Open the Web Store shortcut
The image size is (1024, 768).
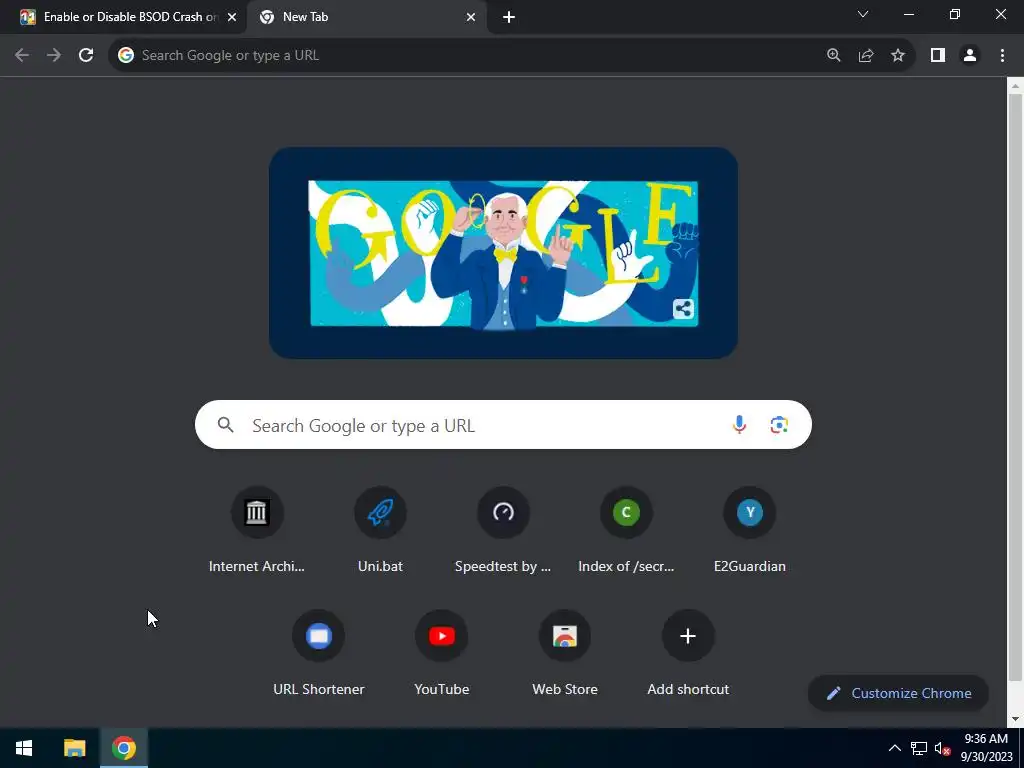click(x=565, y=653)
